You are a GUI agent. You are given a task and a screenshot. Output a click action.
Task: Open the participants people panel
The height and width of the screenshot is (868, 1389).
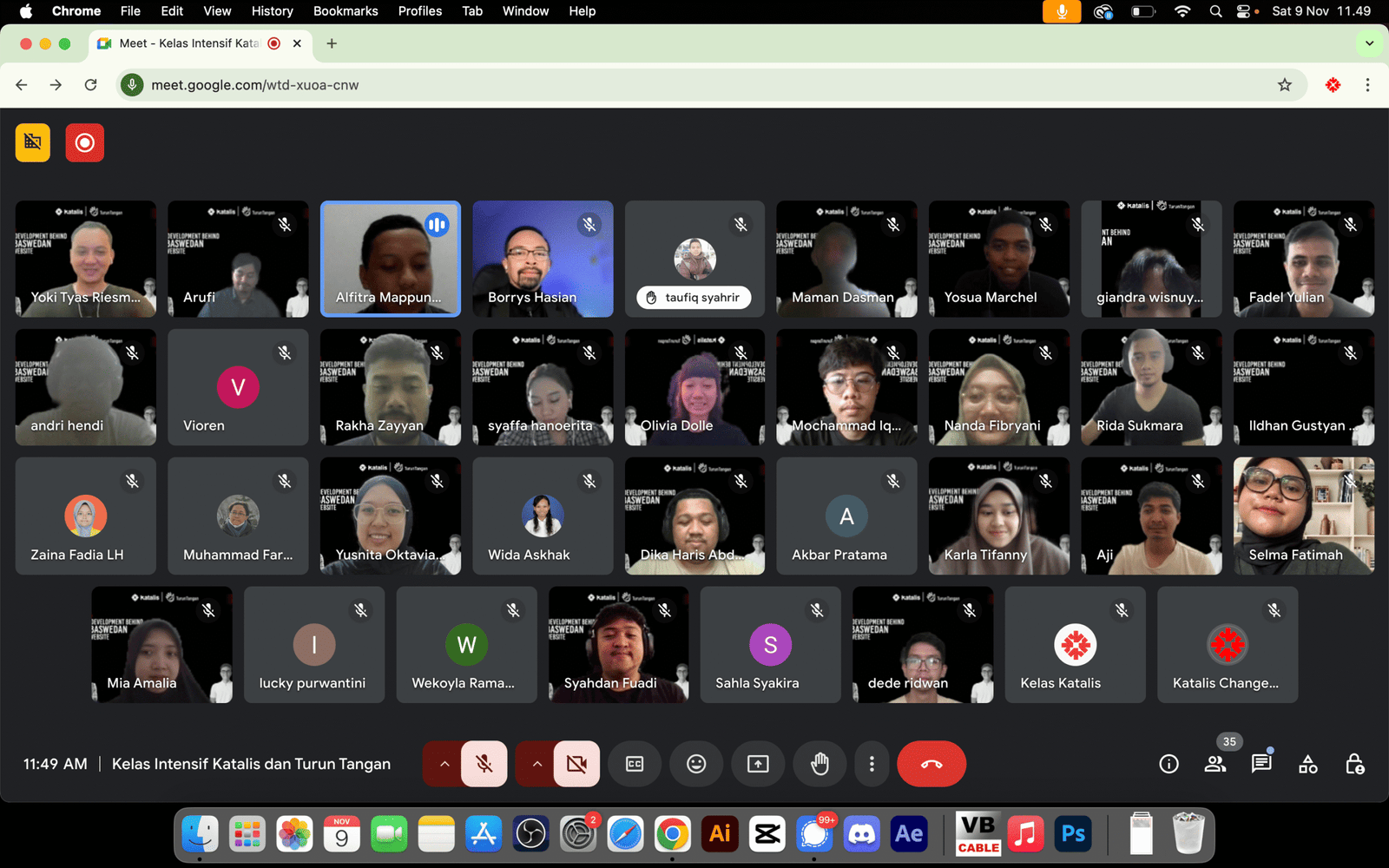pos(1215,764)
